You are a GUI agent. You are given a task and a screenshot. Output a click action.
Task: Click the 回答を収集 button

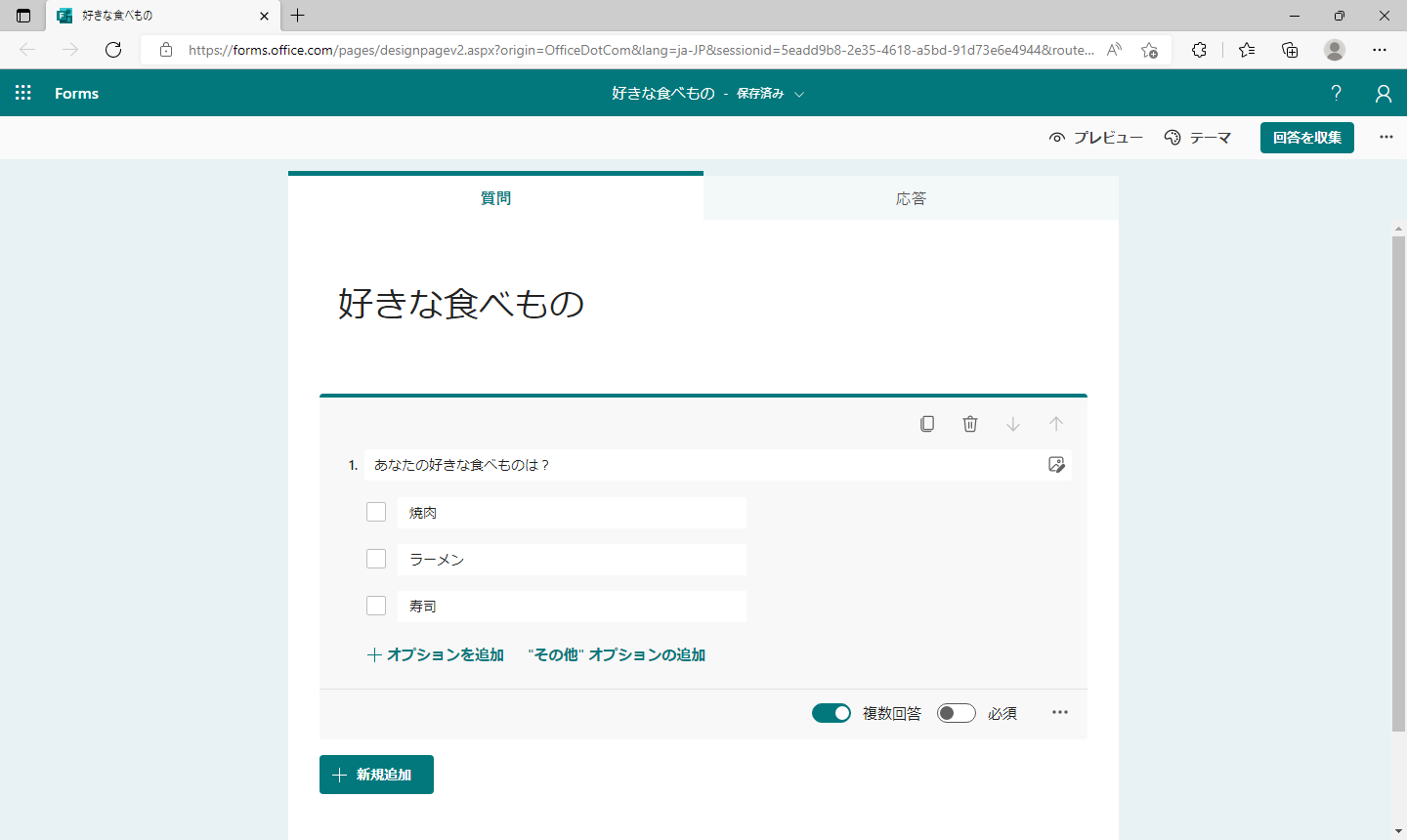click(x=1307, y=138)
